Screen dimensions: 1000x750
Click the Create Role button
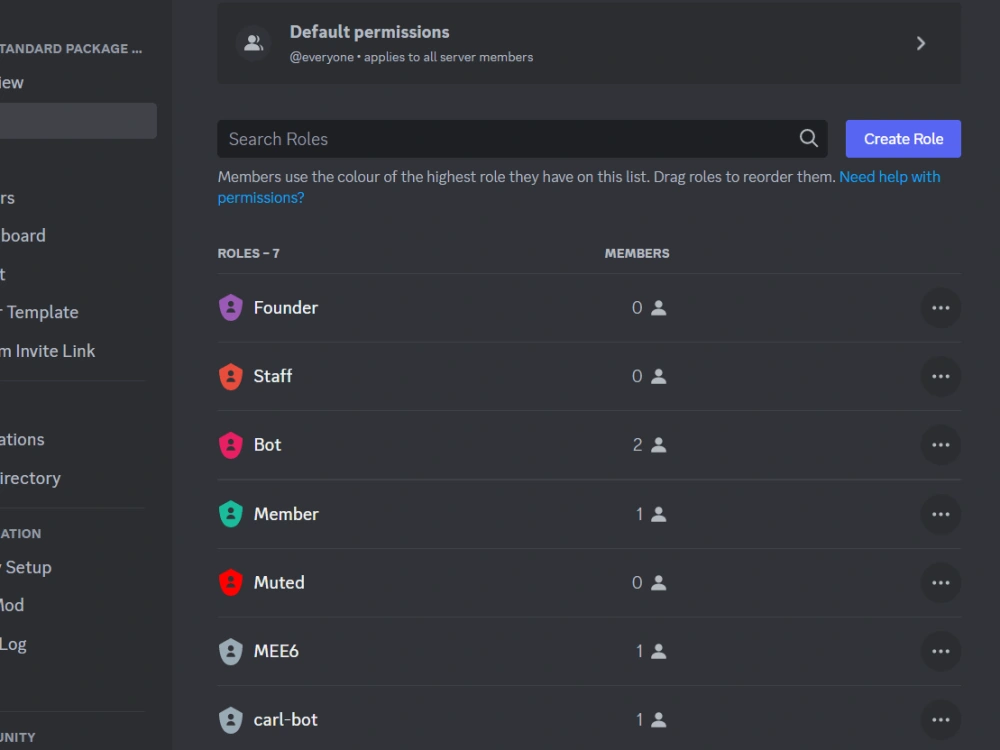pyautogui.click(x=903, y=138)
